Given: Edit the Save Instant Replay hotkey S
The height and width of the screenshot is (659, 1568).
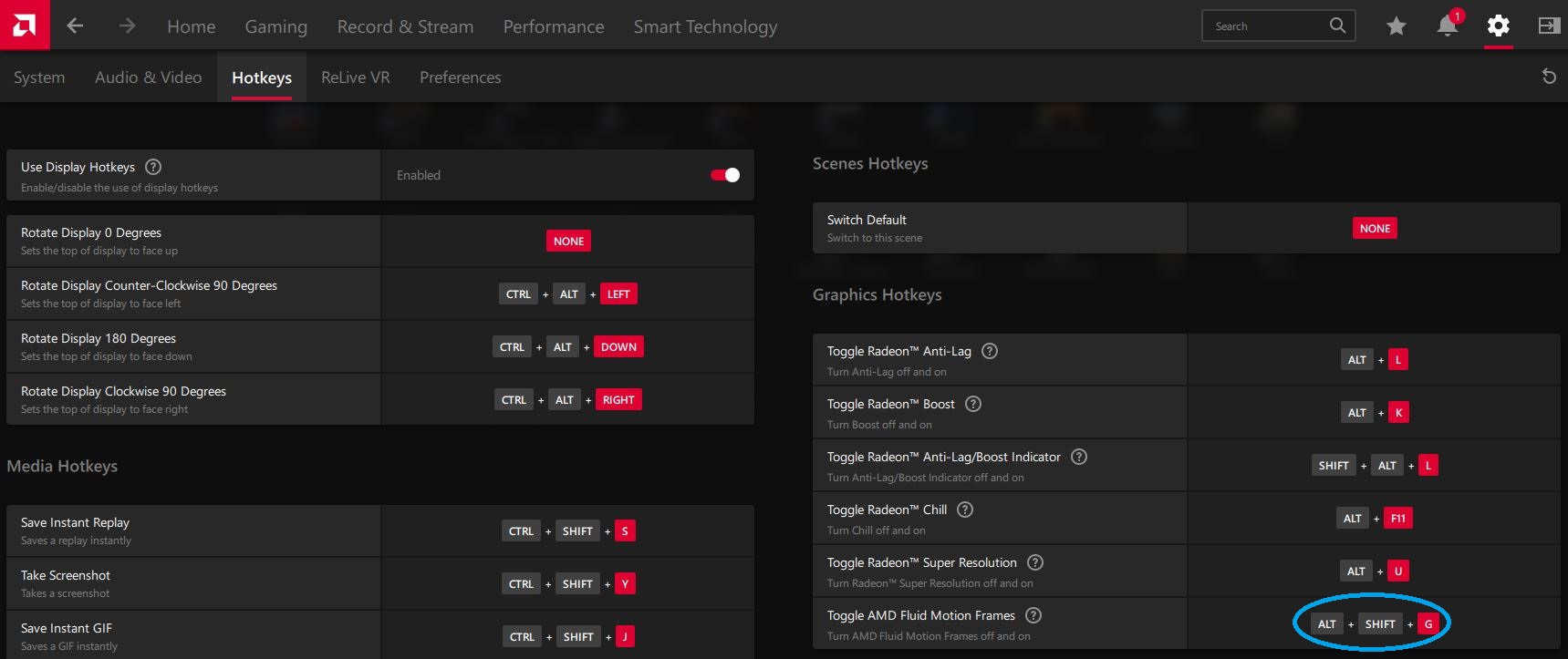Looking at the screenshot, I should tap(568, 530).
